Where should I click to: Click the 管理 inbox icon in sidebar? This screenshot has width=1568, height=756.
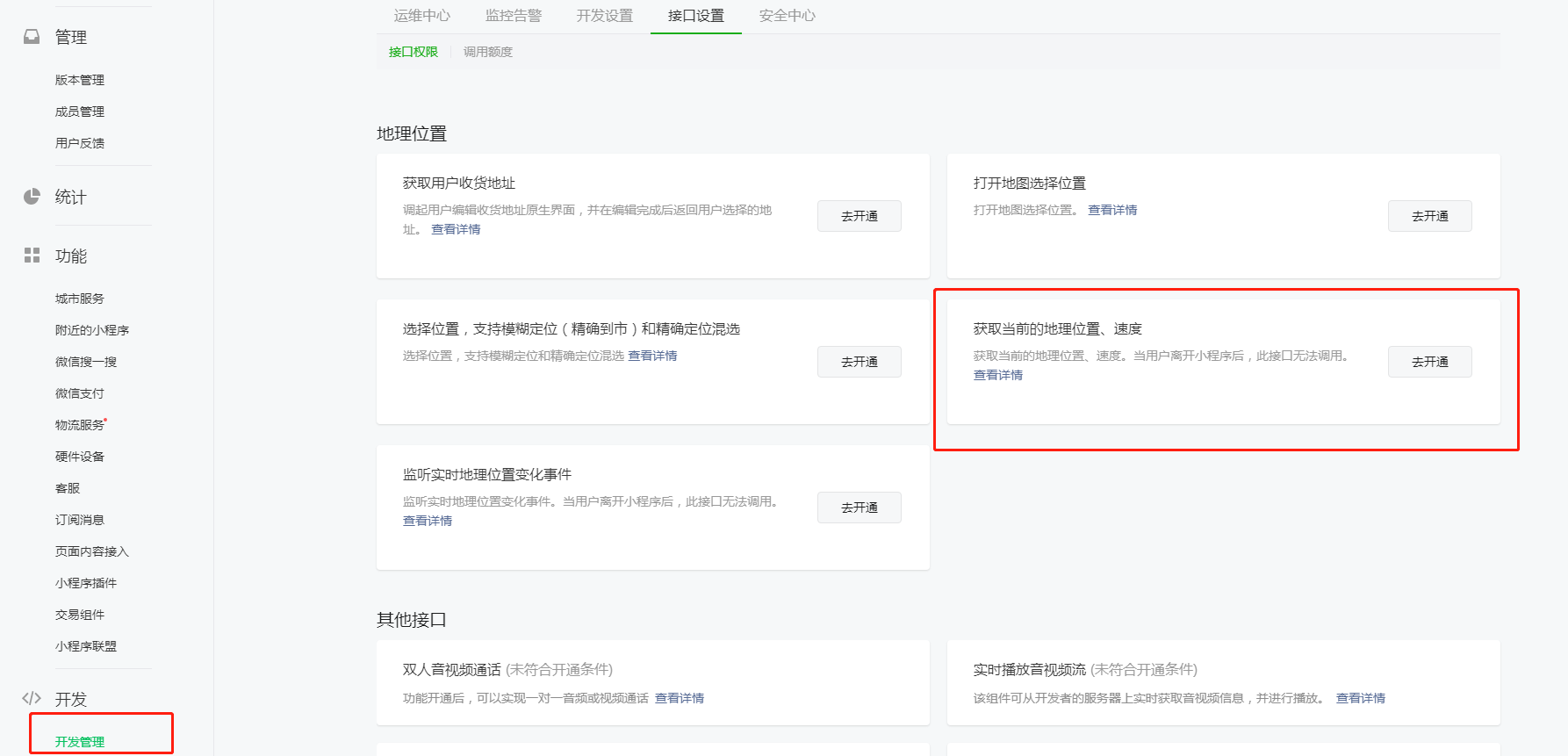click(32, 37)
